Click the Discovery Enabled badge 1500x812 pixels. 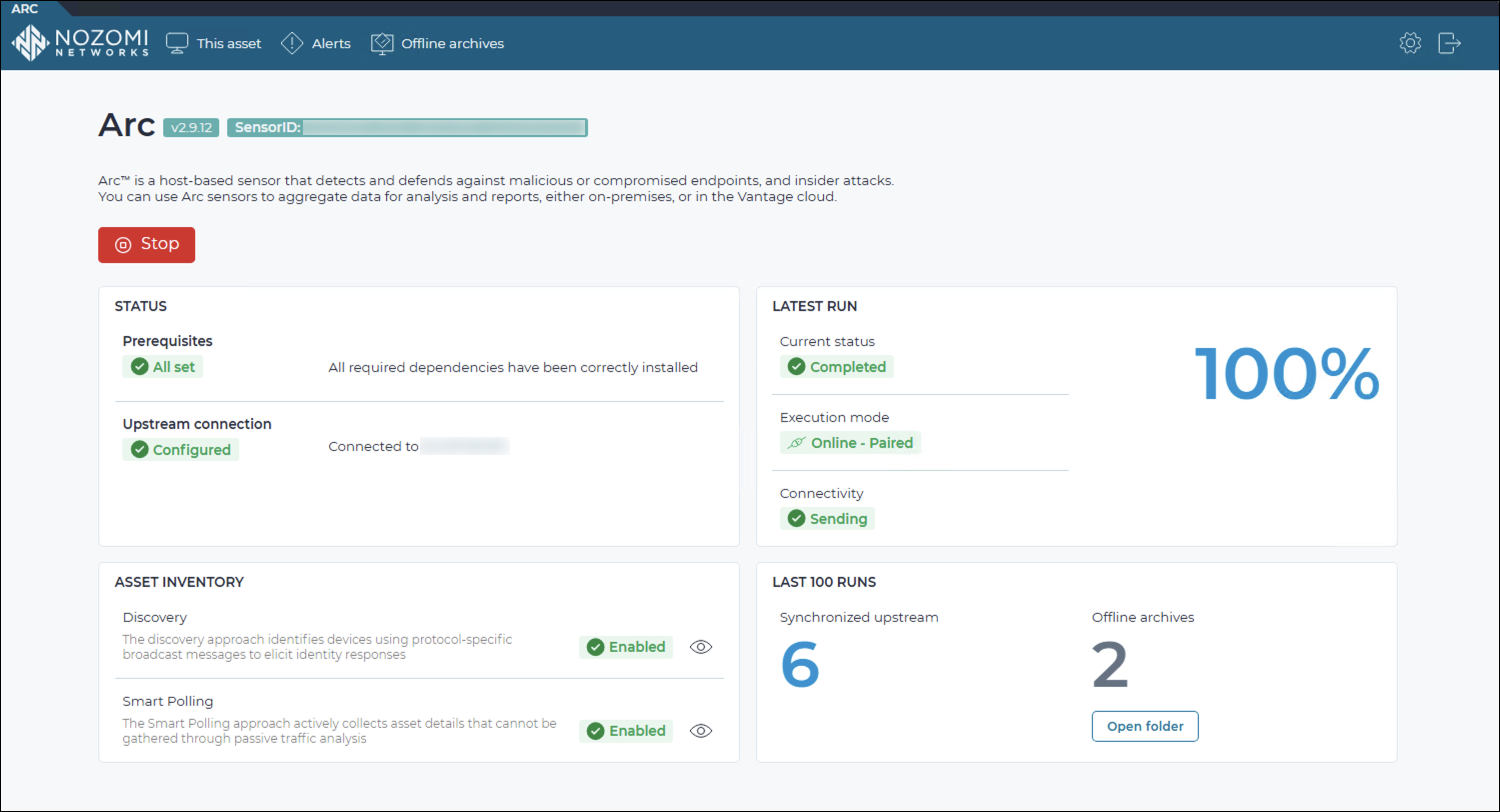625,647
